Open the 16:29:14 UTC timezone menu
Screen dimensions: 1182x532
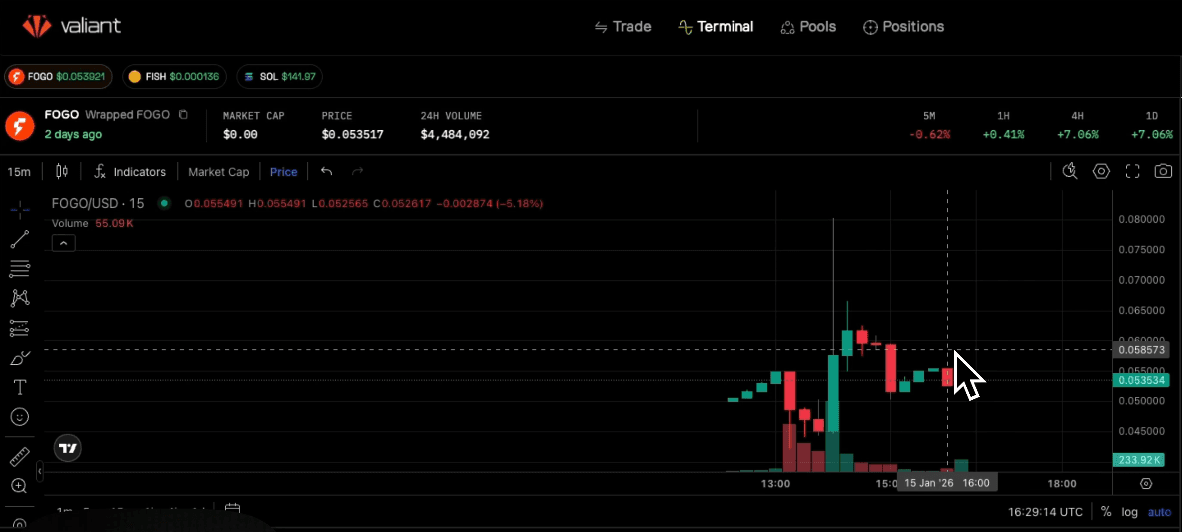pos(1046,512)
